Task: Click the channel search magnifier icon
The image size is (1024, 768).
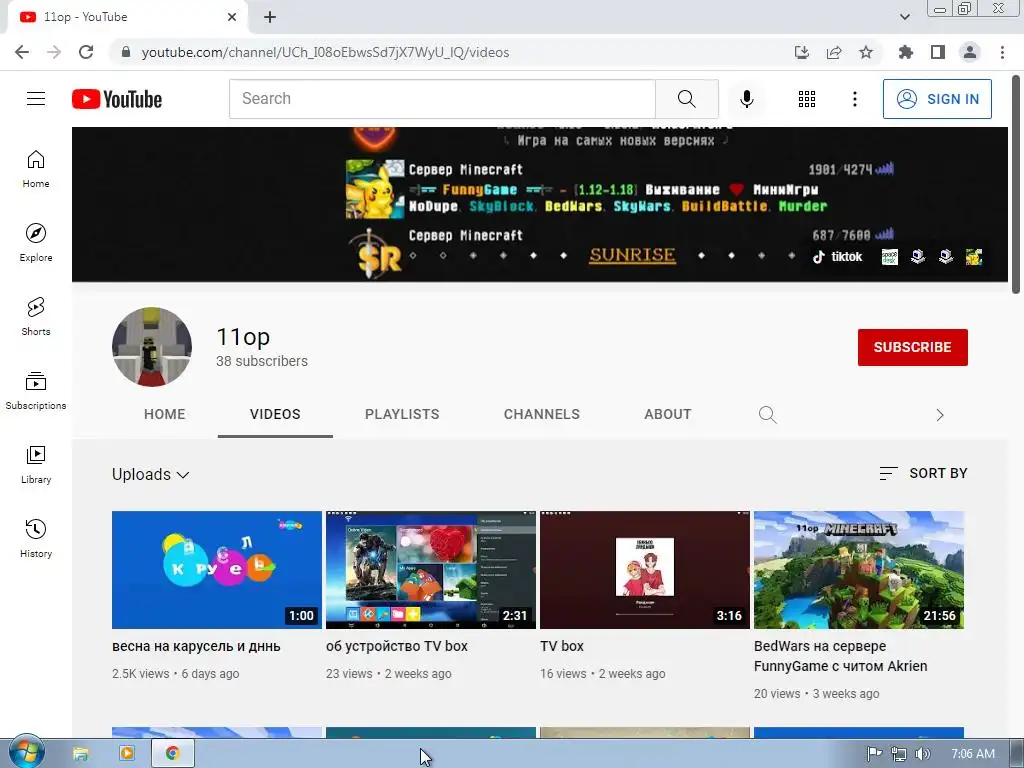Action: pos(767,415)
